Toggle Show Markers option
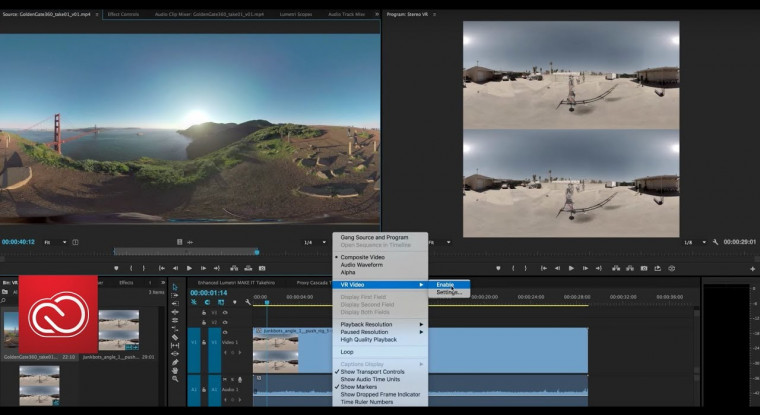 tap(359, 387)
